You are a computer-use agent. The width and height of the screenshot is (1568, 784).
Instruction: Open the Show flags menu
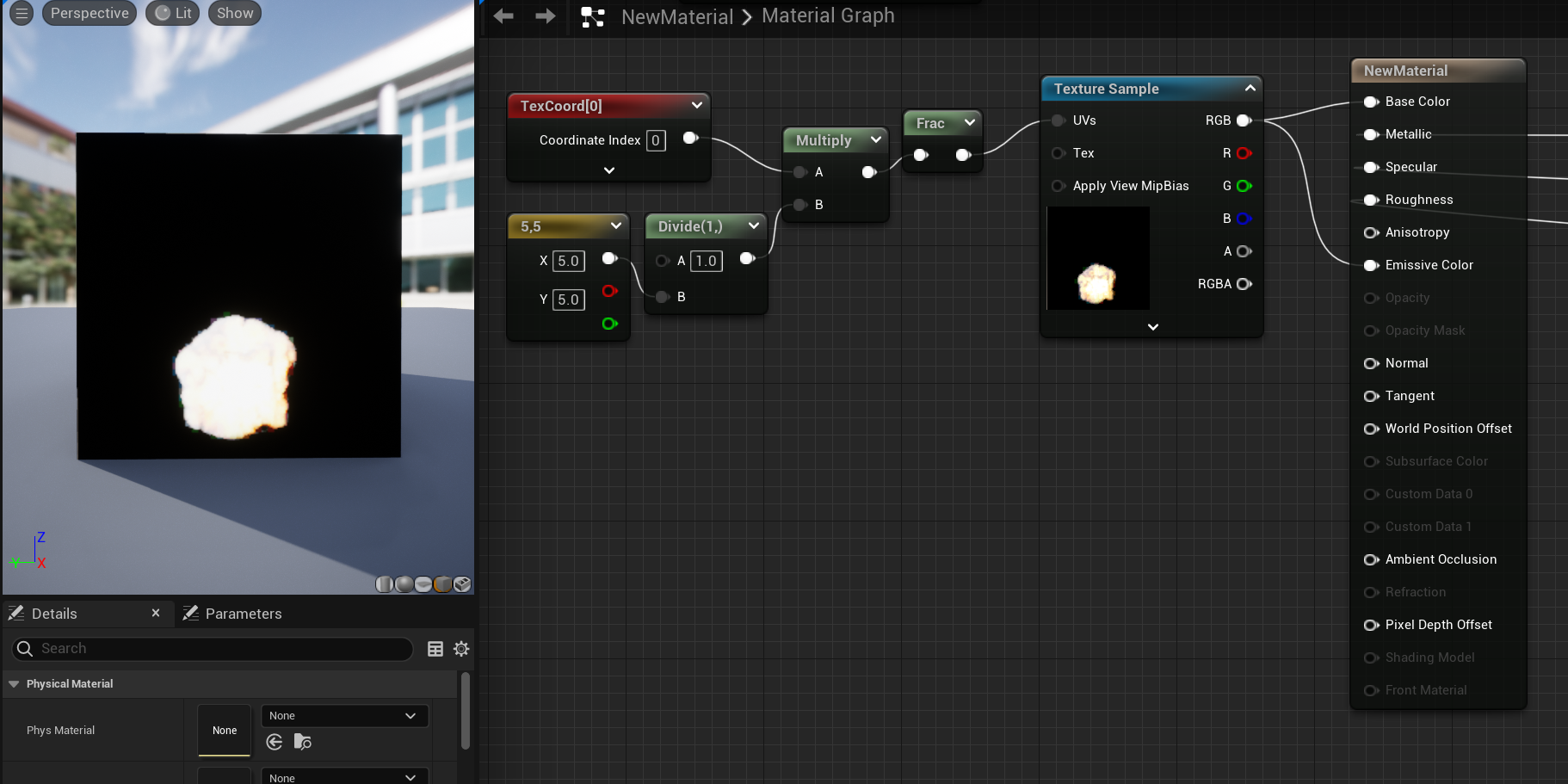point(235,13)
